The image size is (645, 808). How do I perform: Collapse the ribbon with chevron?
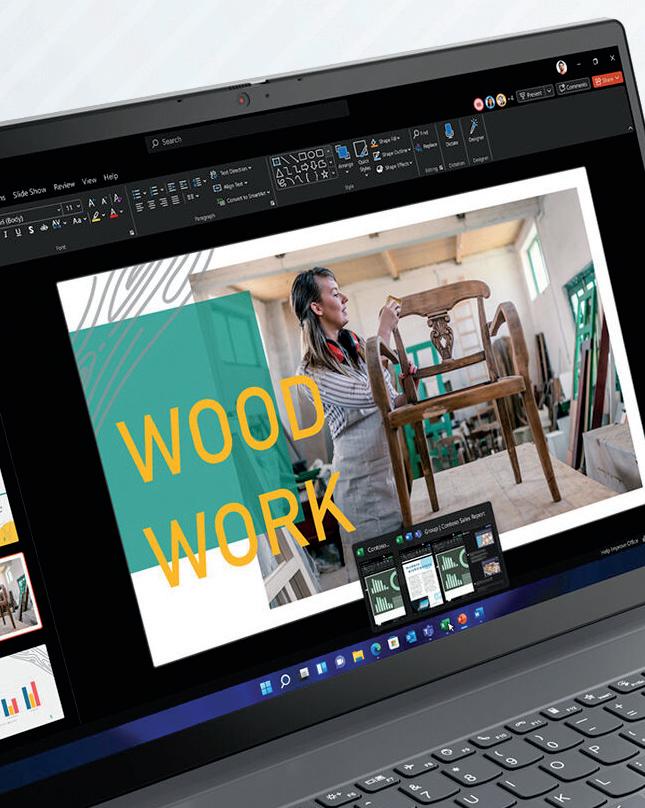[631, 128]
